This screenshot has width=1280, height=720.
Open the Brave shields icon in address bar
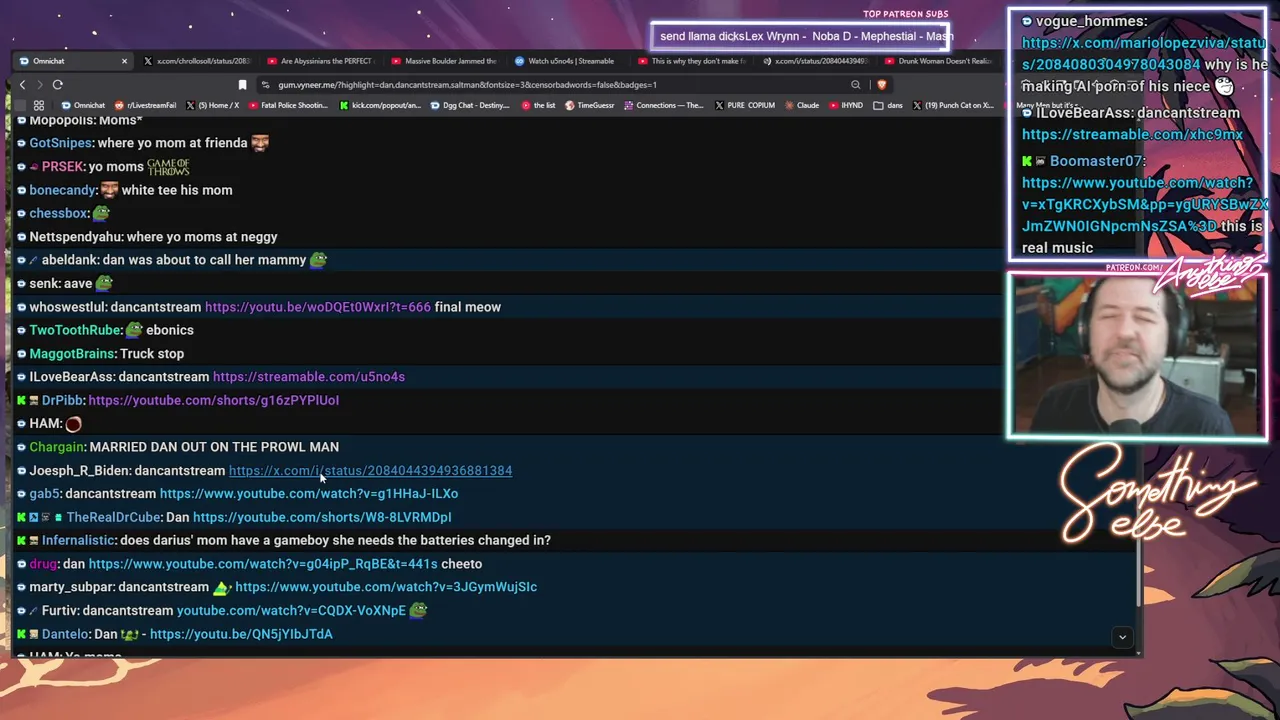(x=881, y=85)
